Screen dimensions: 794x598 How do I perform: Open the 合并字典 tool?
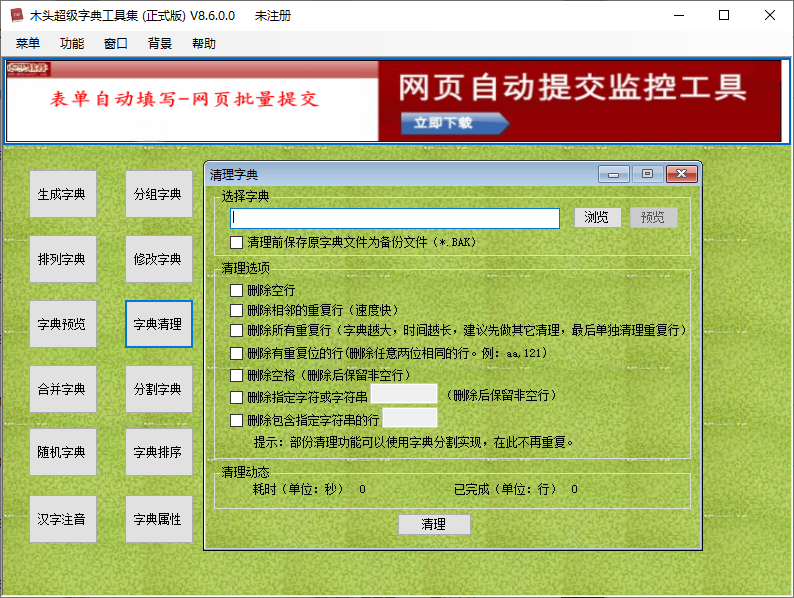tap(63, 389)
